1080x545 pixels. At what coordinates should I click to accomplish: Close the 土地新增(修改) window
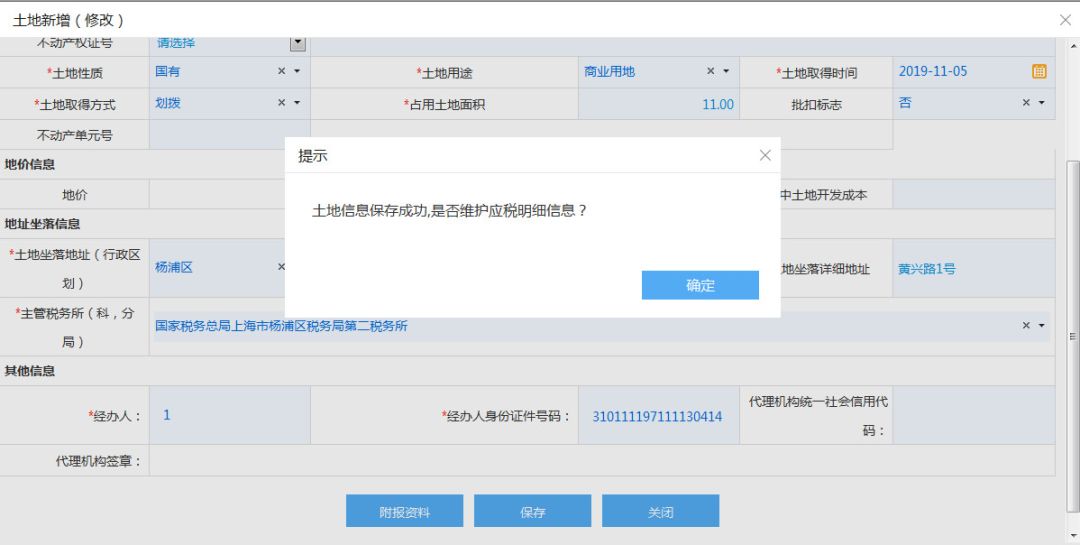click(x=1064, y=20)
